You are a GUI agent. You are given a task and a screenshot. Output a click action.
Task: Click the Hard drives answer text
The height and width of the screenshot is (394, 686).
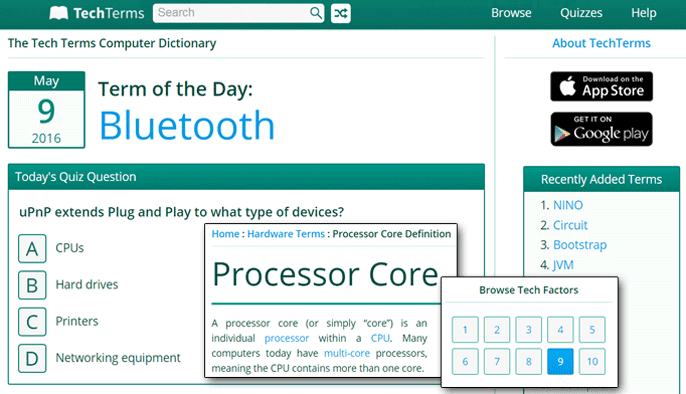click(x=87, y=285)
